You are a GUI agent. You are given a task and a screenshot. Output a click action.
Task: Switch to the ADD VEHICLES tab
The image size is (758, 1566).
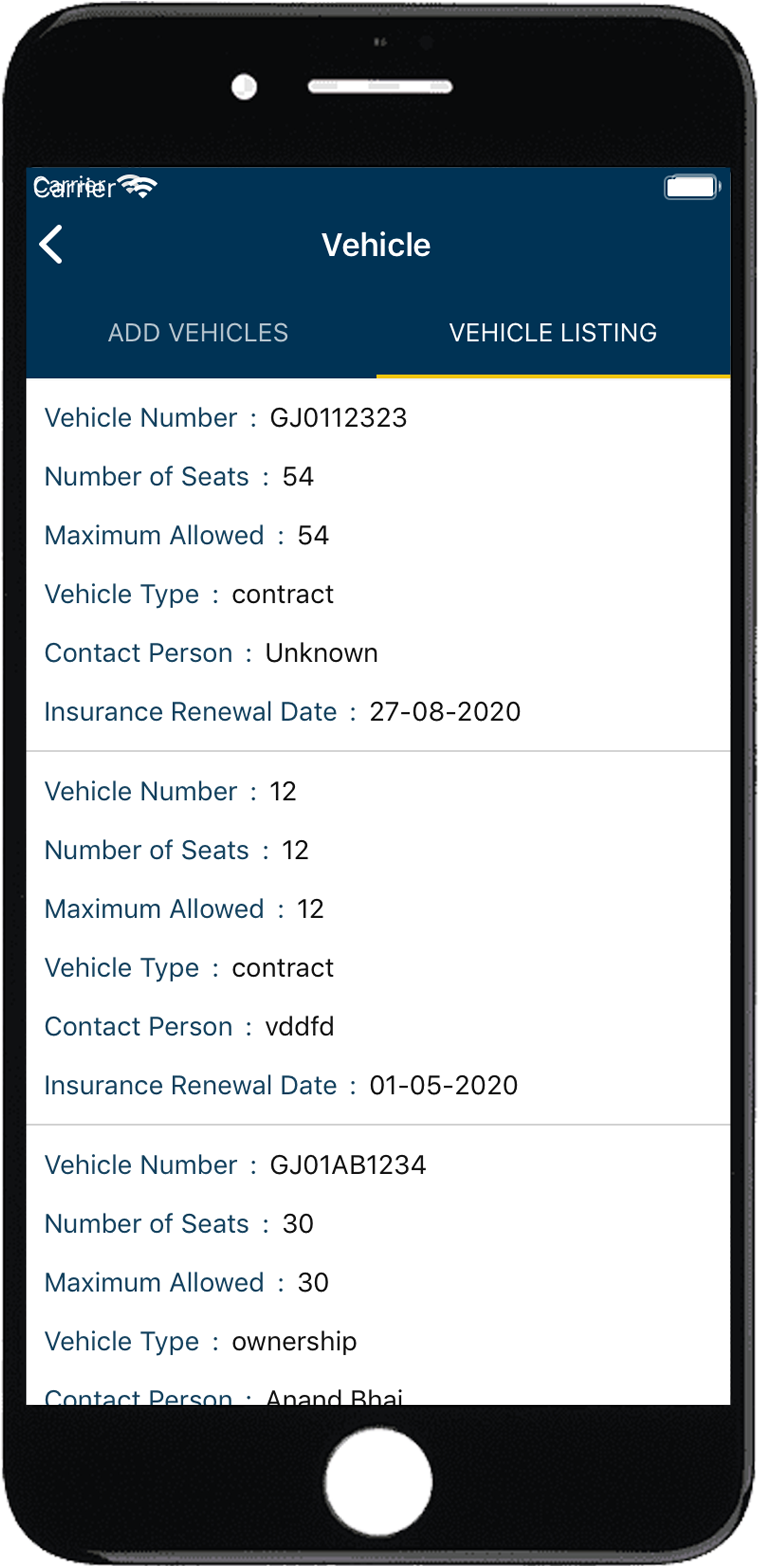pyautogui.click(x=198, y=333)
